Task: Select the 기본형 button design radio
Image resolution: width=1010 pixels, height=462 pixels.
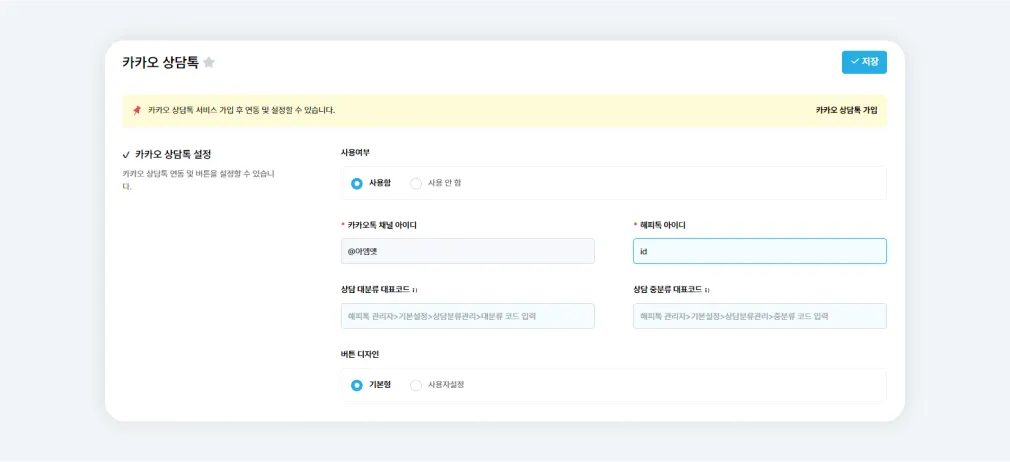Action: (357, 385)
